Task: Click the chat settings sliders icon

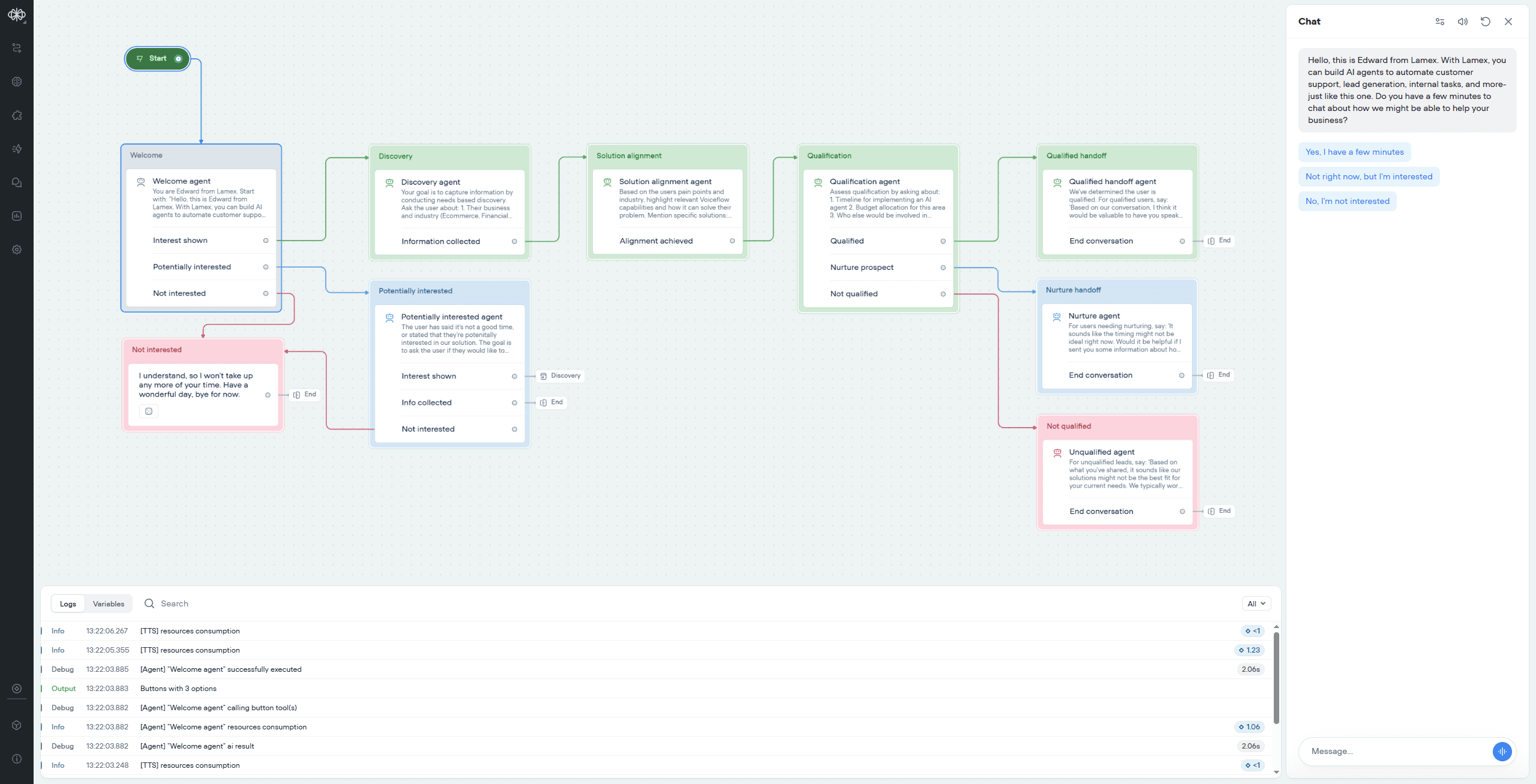Action: tap(1439, 22)
